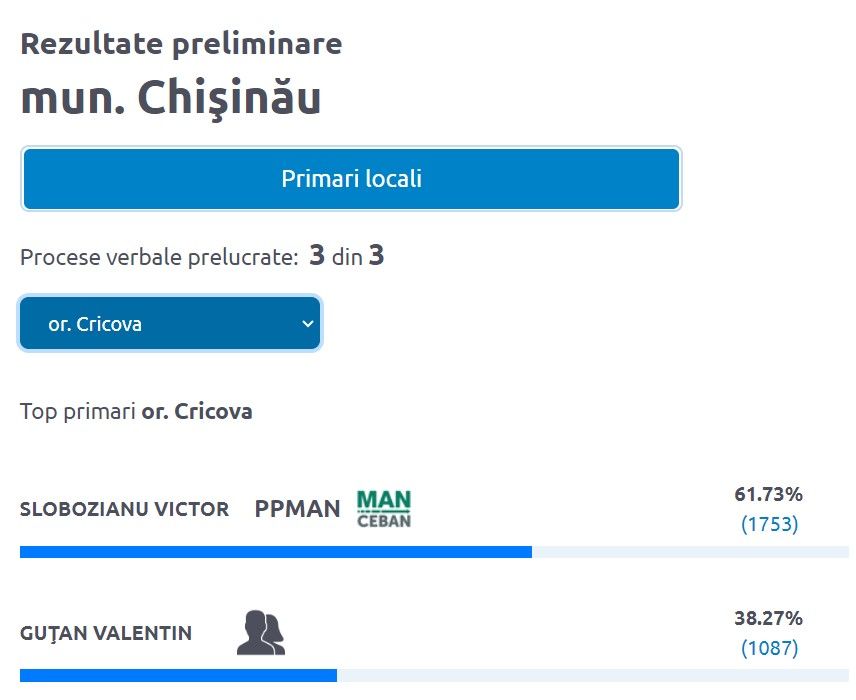Viewport: 856px width, 700px height.
Task: Select candidate name GUȚAN VALENTIN
Action: click(x=106, y=633)
